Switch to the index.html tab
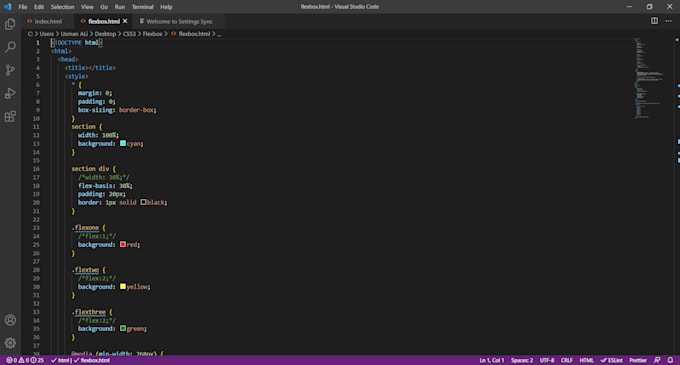Screen dimensions: 680x365 tap(48, 21)
